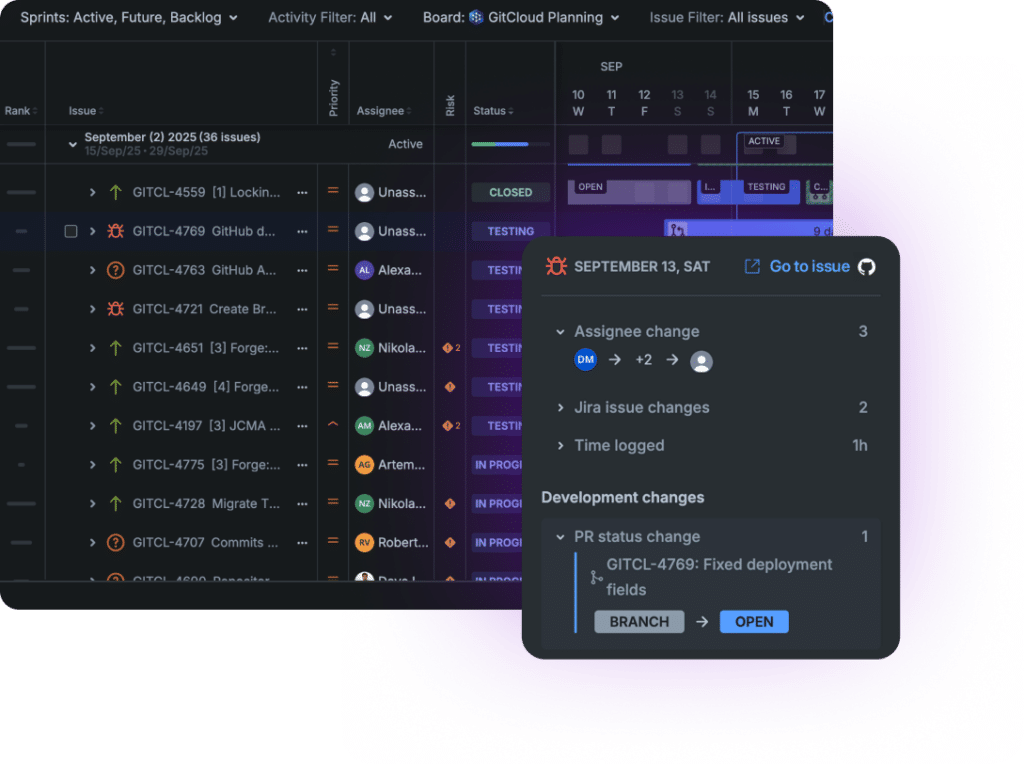Expand the GITCL-4721 issue row
This screenshot has height=764, width=1024.
(93, 309)
